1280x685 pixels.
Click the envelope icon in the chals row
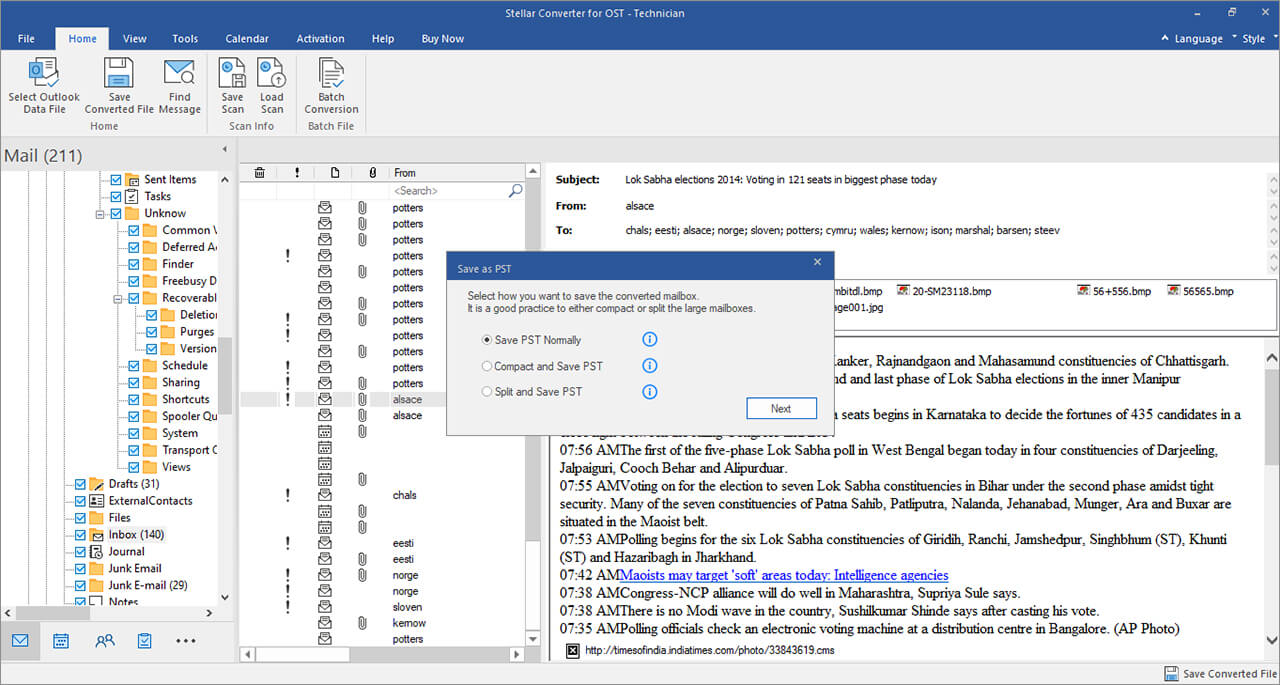point(324,495)
